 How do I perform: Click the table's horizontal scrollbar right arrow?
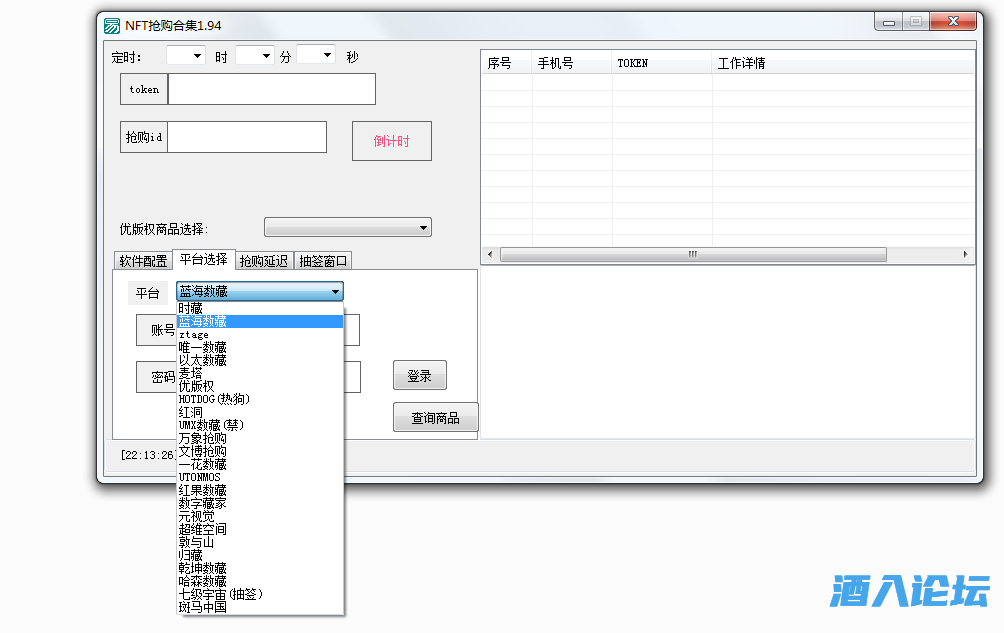[x=965, y=255]
